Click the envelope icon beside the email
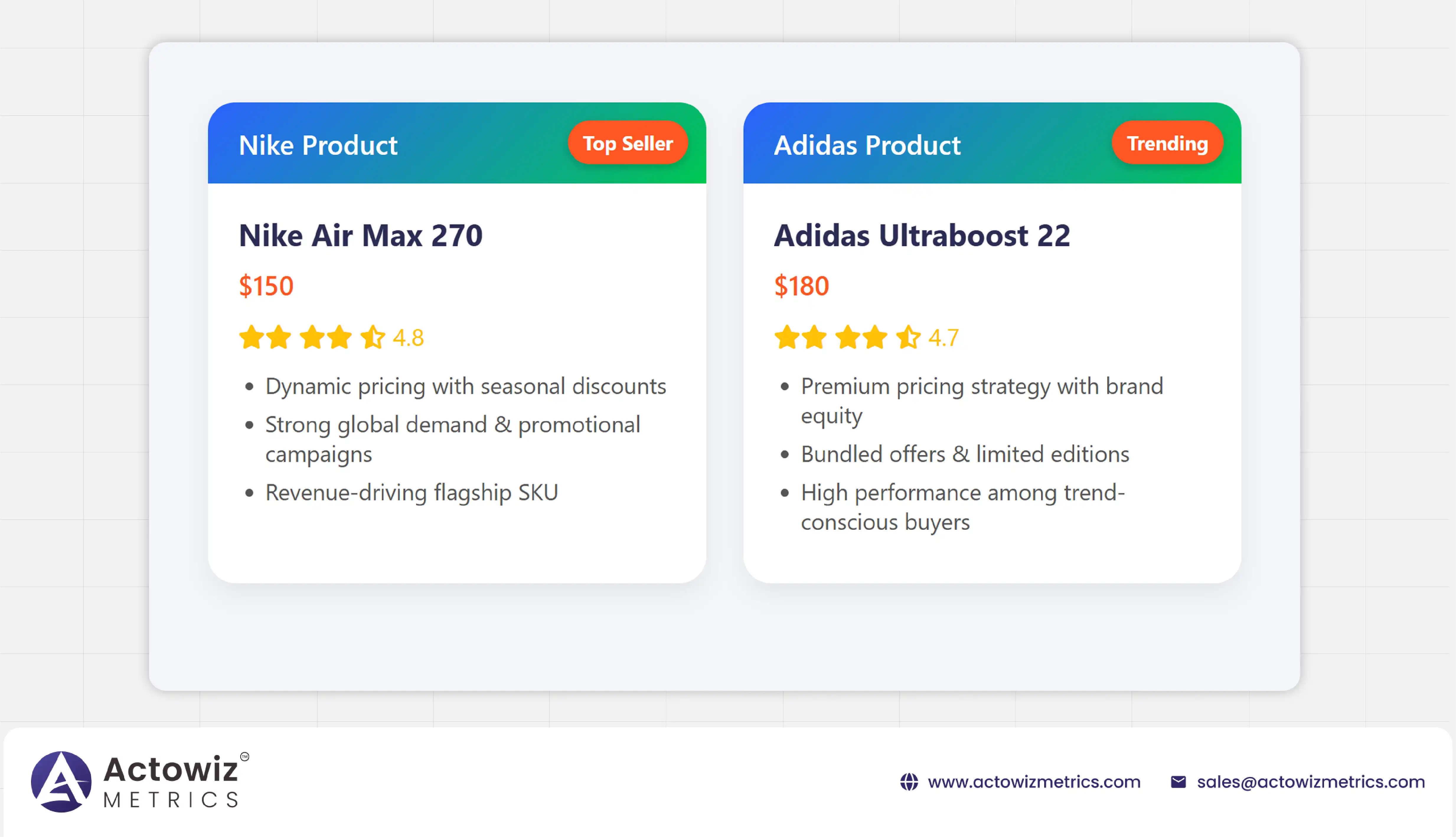 (x=1178, y=782)
